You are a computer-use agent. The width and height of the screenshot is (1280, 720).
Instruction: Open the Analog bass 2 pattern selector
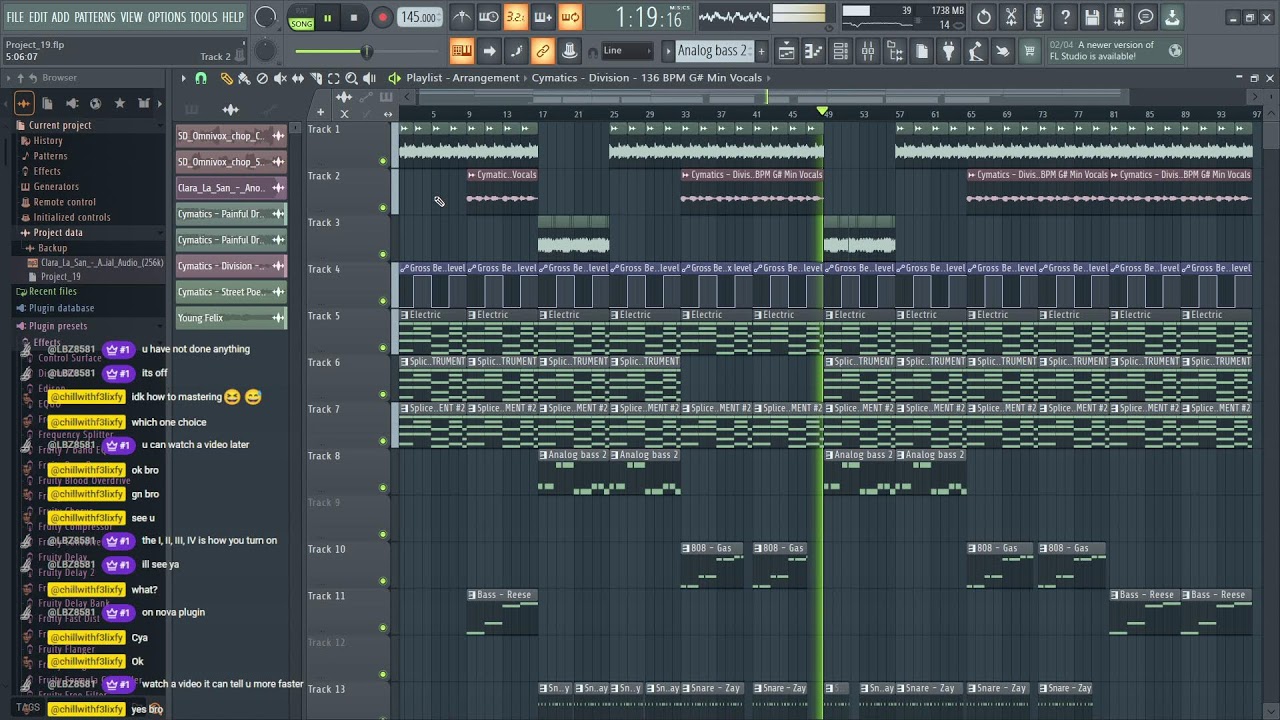[x=713, y=51]
